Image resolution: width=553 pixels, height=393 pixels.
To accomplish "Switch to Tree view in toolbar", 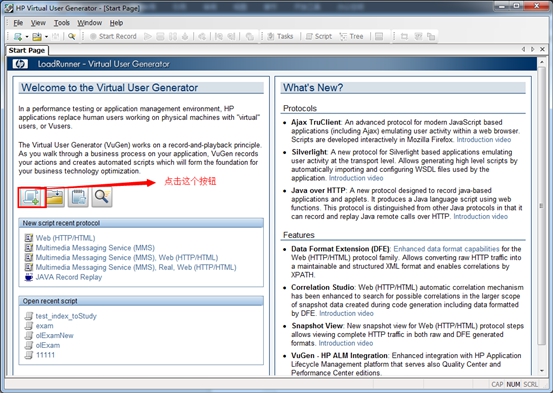I will click(351, 36).
